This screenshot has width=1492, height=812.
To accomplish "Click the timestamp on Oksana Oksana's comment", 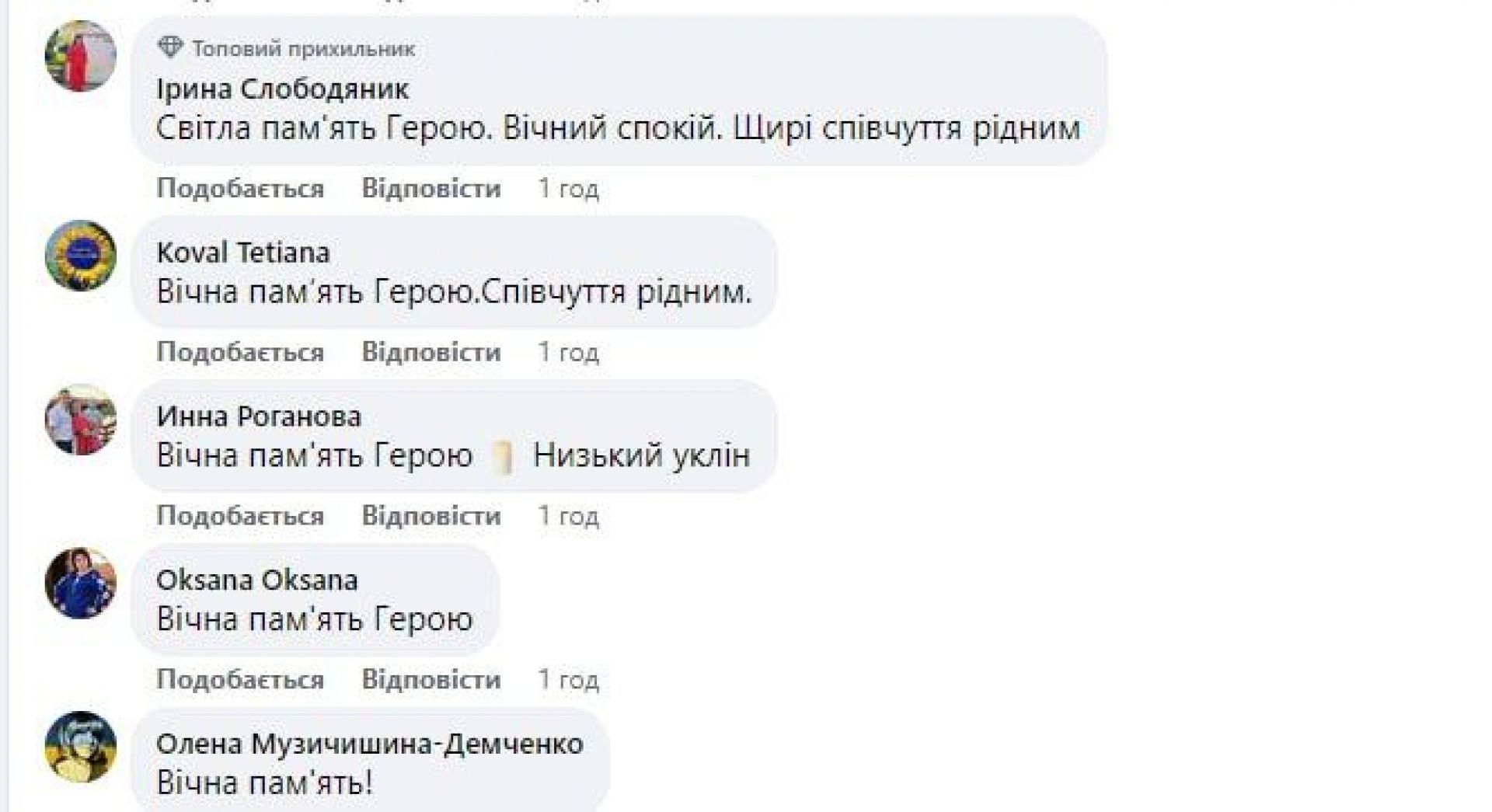I will point(569,681).
